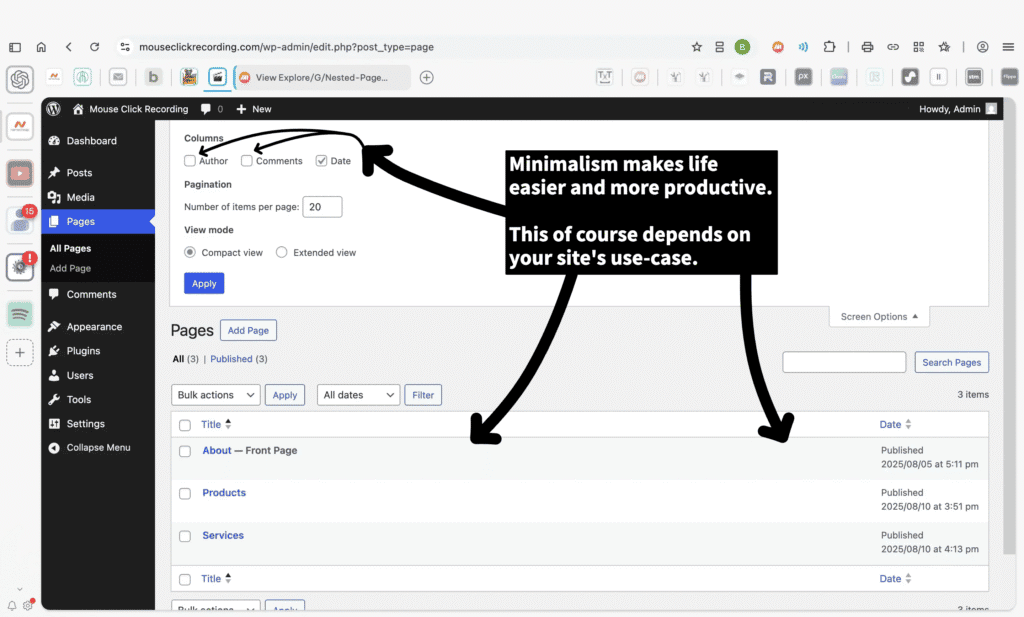This screenshot has width=1024, height=617.
Task: Uncheck the Date column checkbox
Action: point(321,161)
